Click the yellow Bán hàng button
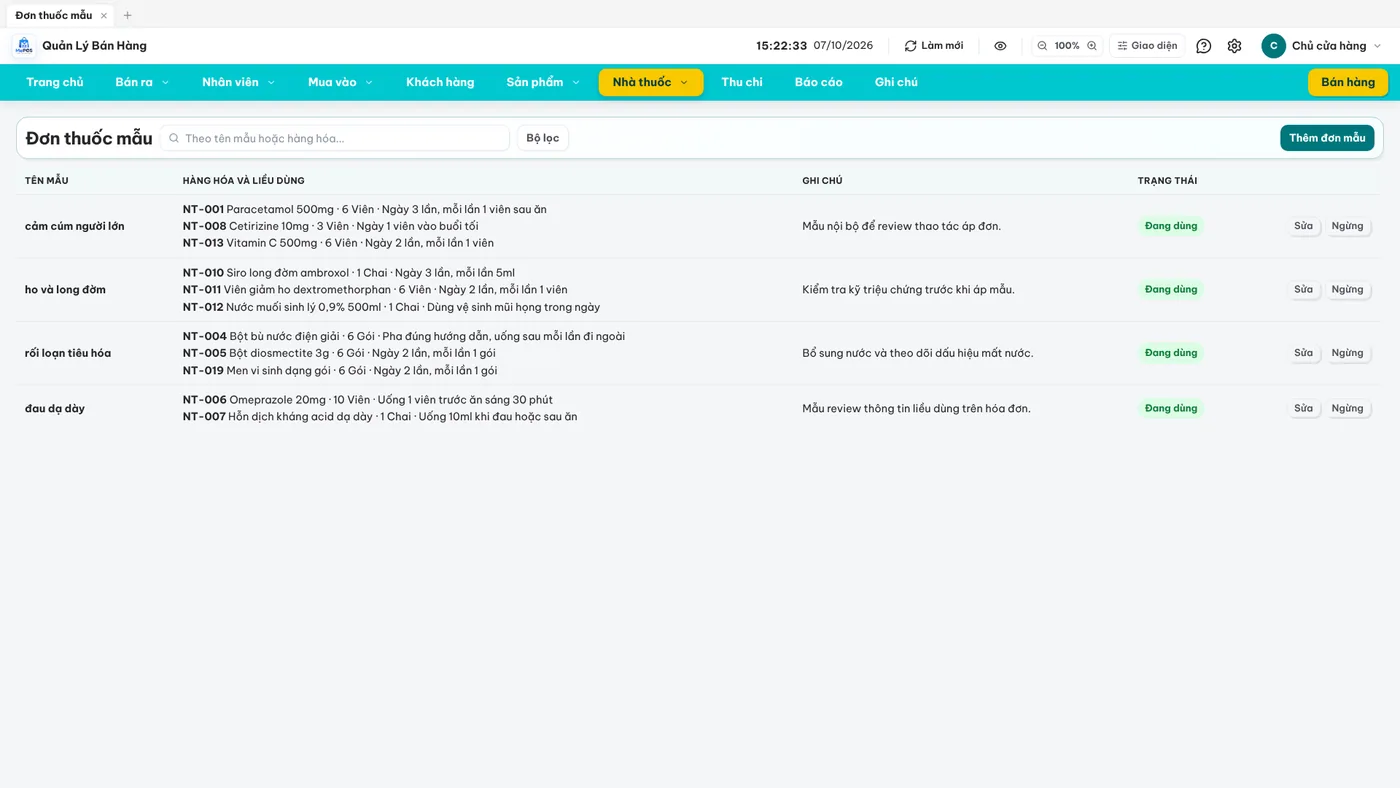1400x788 pixels. 1348,82
